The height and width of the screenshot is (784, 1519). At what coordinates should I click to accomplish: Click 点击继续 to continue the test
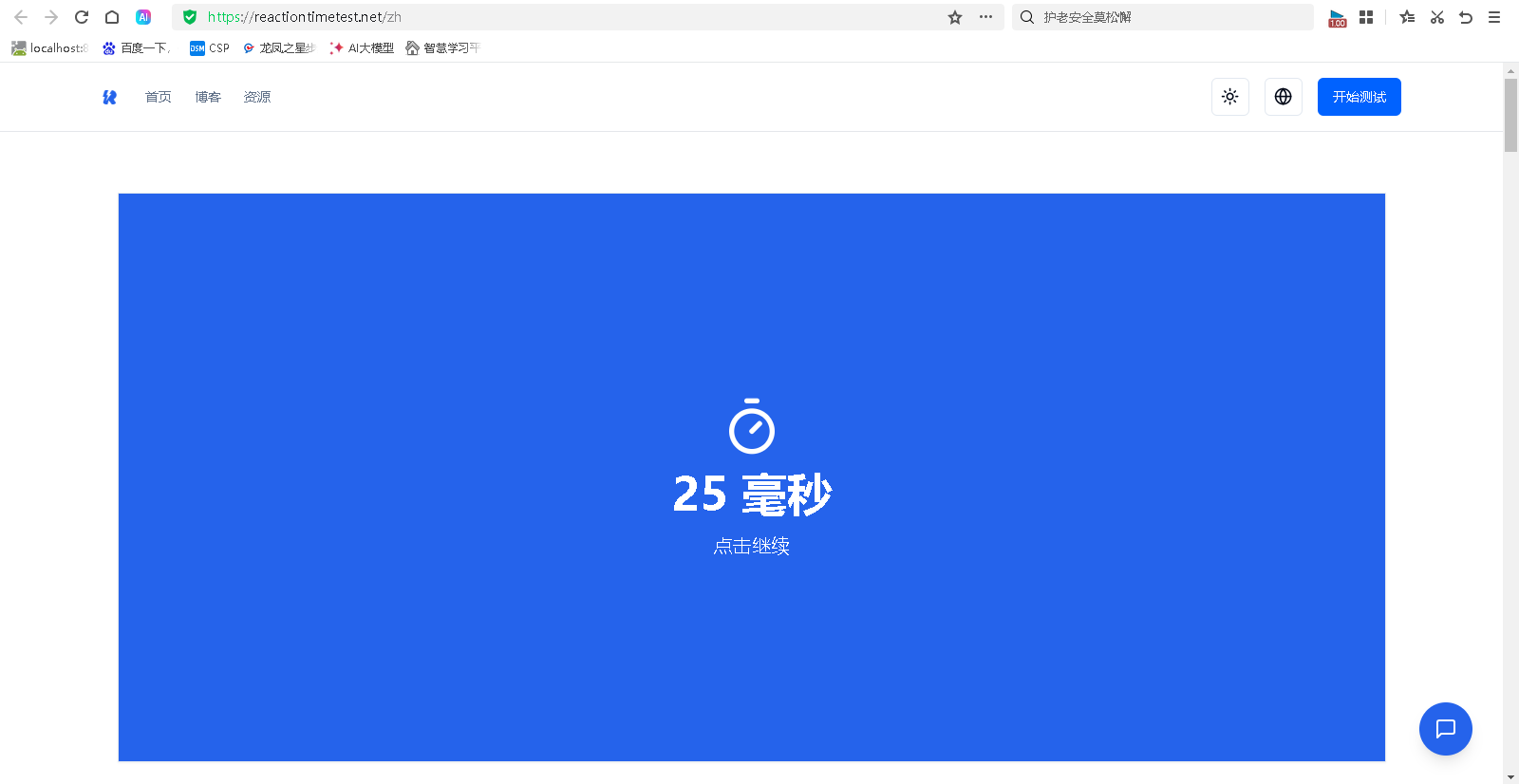tap(751, 546)
